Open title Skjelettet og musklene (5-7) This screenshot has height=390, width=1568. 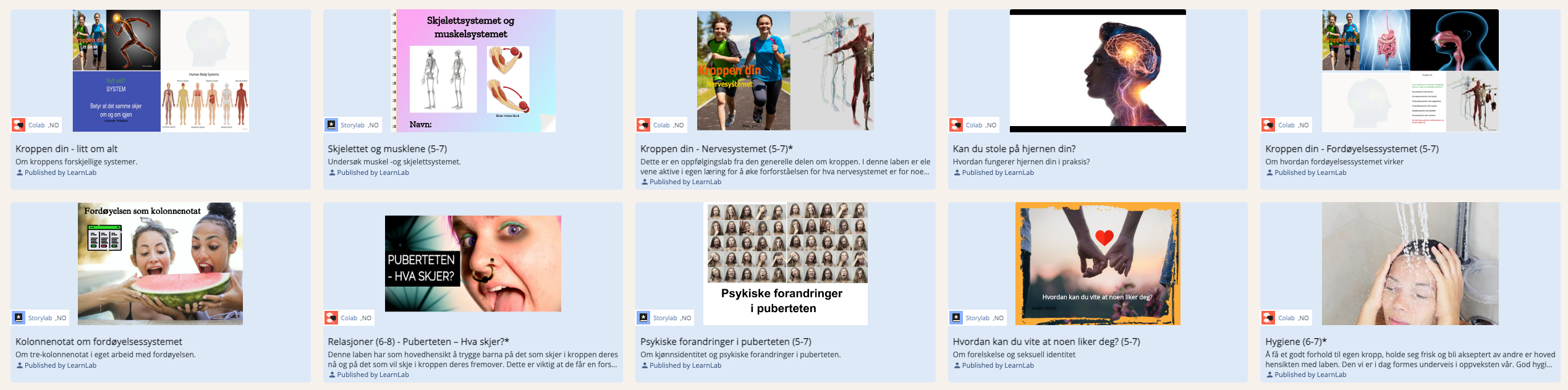387,149
